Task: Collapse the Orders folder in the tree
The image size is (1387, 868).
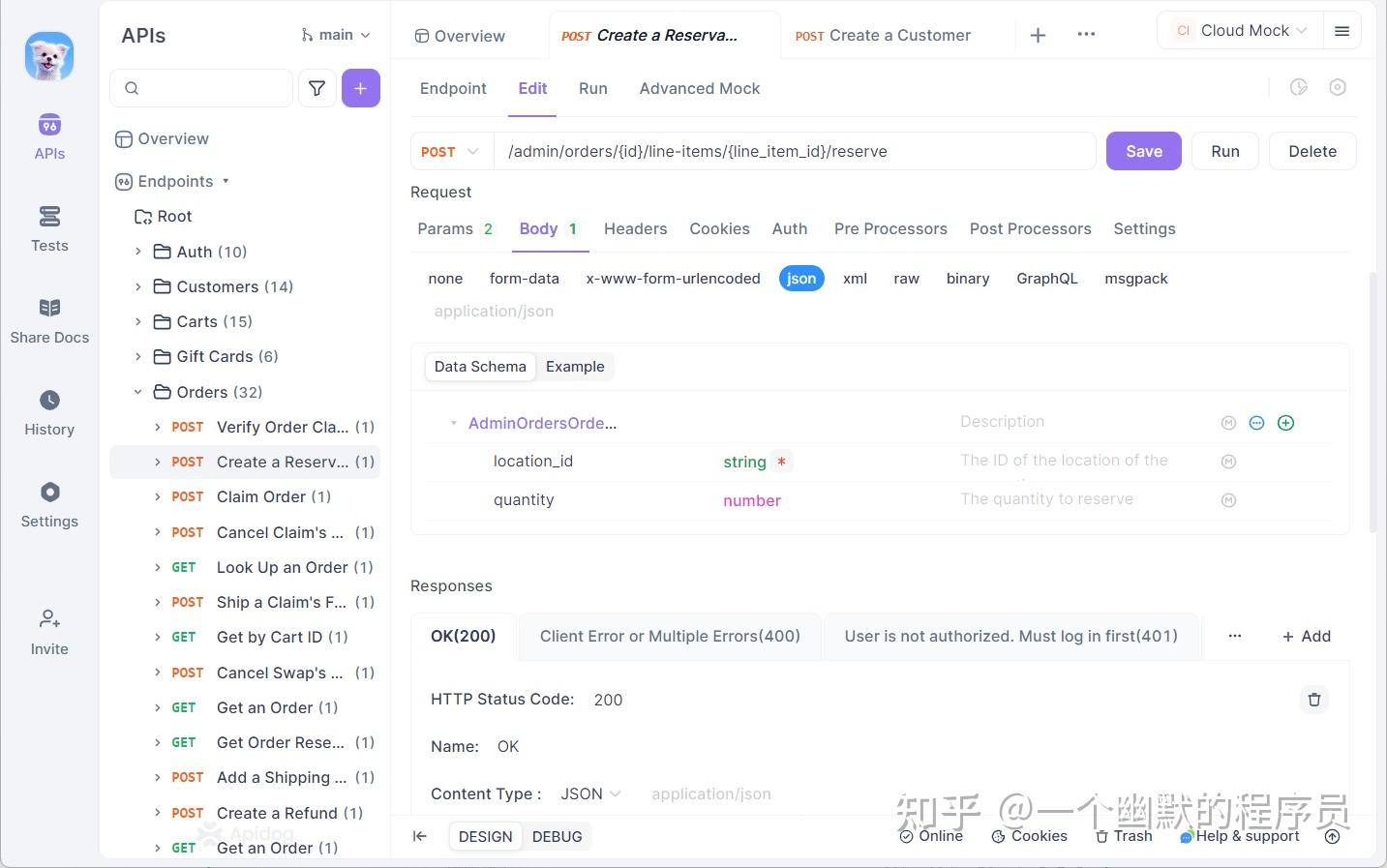Action: click(137, 392)
